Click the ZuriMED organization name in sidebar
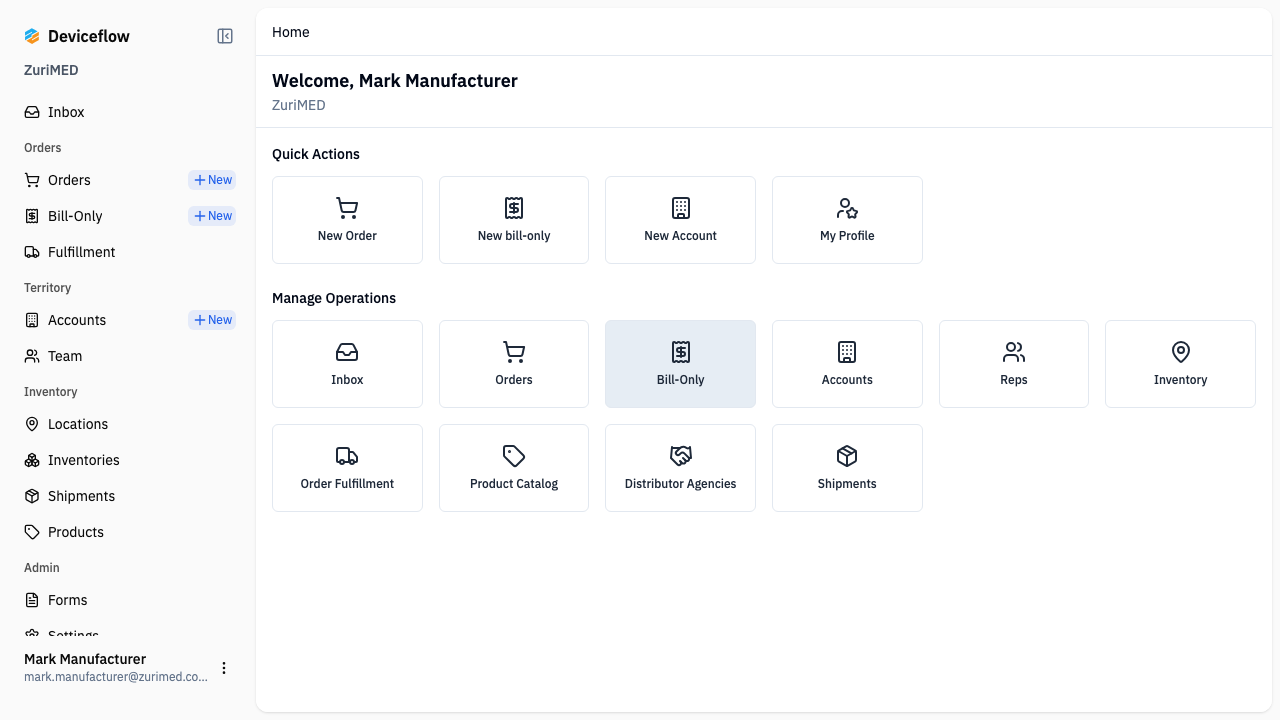Screen dimensions: 1280x720 pyautogui.click(x=51, y=70)
